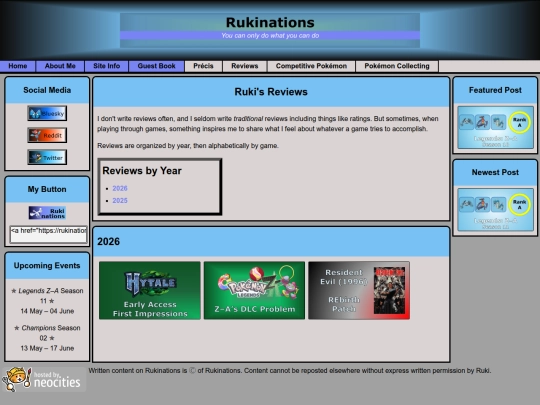Screen dimensions: 540x405
Task: Click the 'Ruki's Reviews' heading
Action: tap(271, 92)
